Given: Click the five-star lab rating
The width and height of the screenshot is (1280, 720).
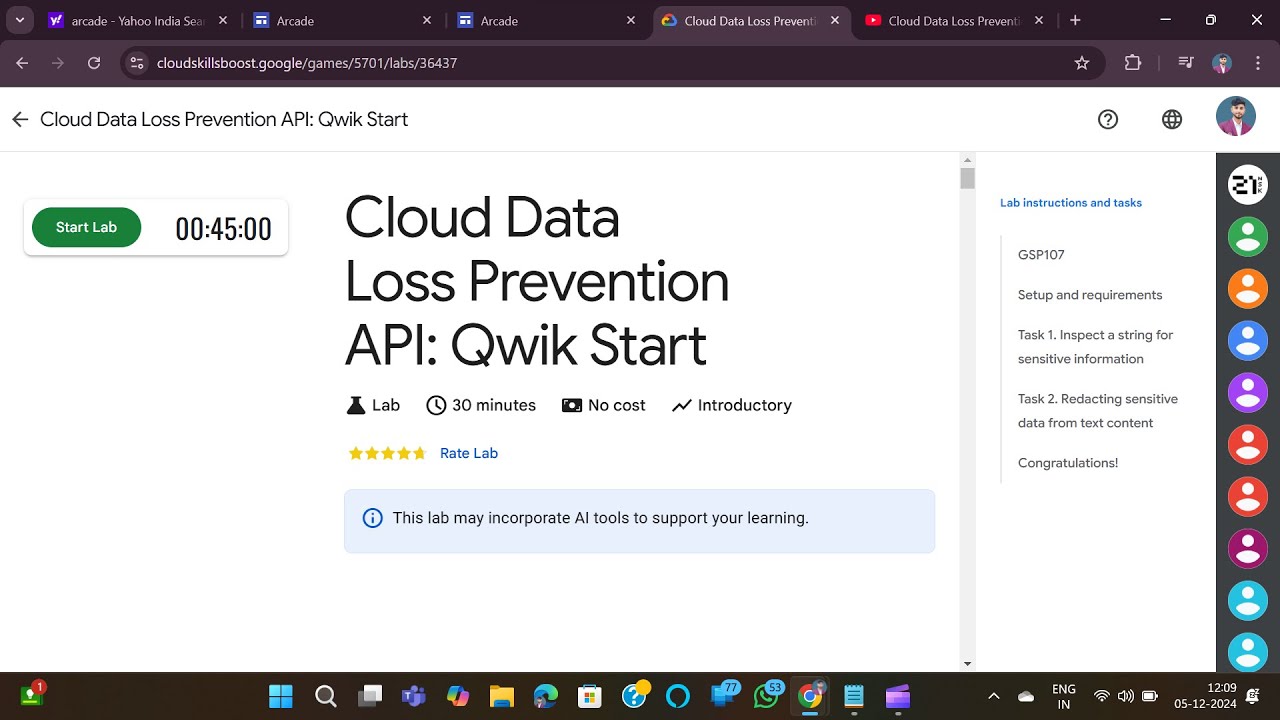Looking at the screenshot, I should click(387, 453).
